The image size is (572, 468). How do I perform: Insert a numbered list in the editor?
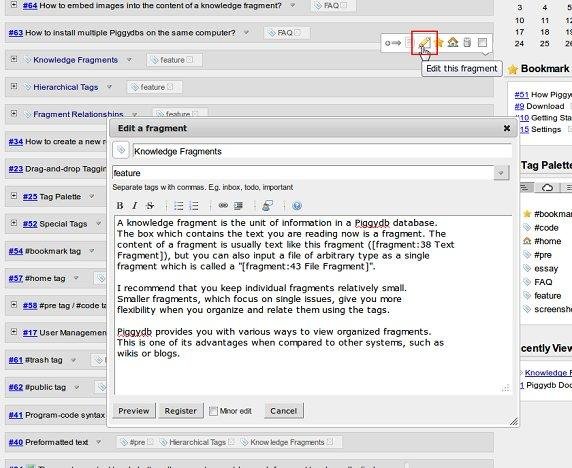pos(194,206)
